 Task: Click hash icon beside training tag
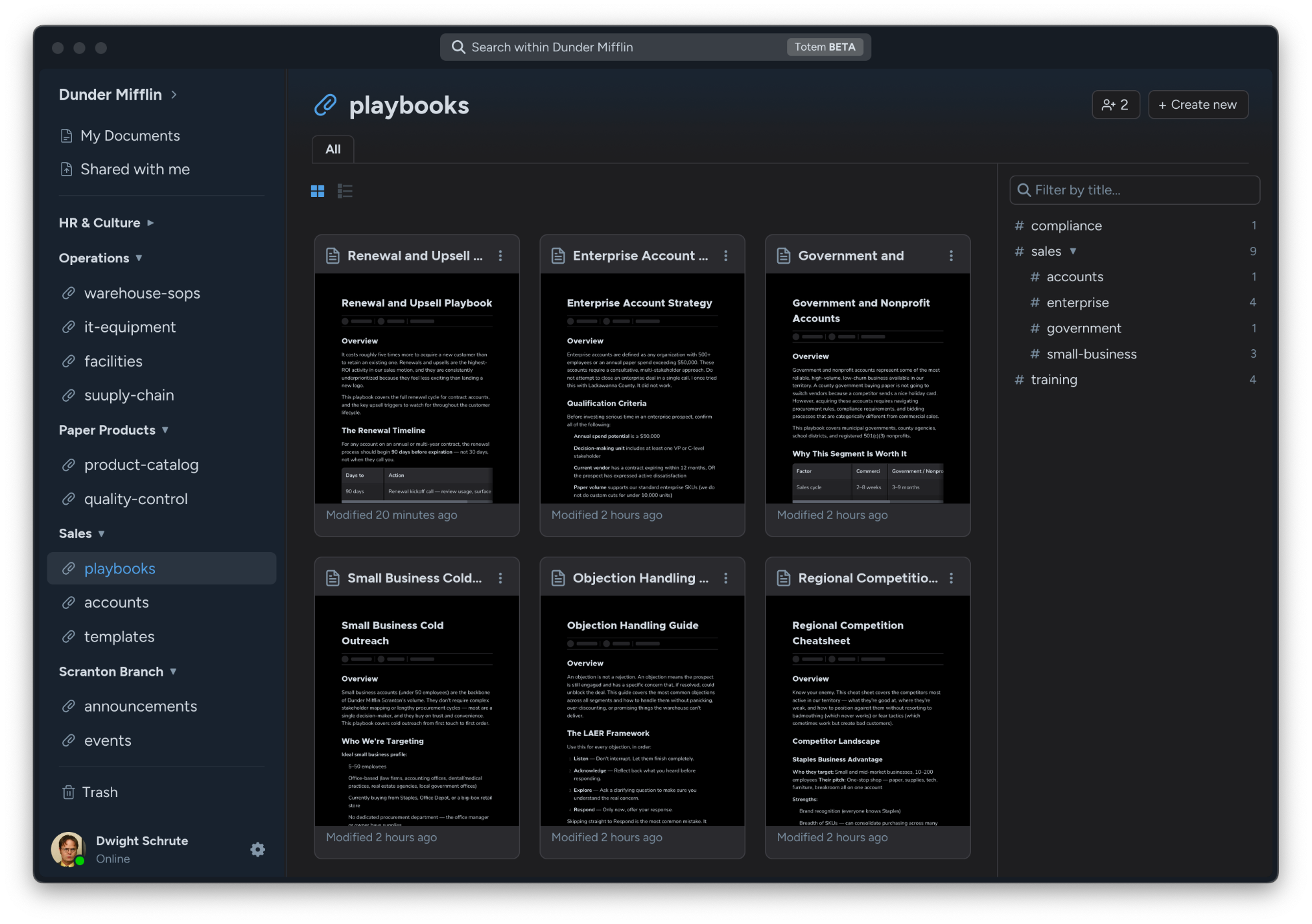[1019, 380]
